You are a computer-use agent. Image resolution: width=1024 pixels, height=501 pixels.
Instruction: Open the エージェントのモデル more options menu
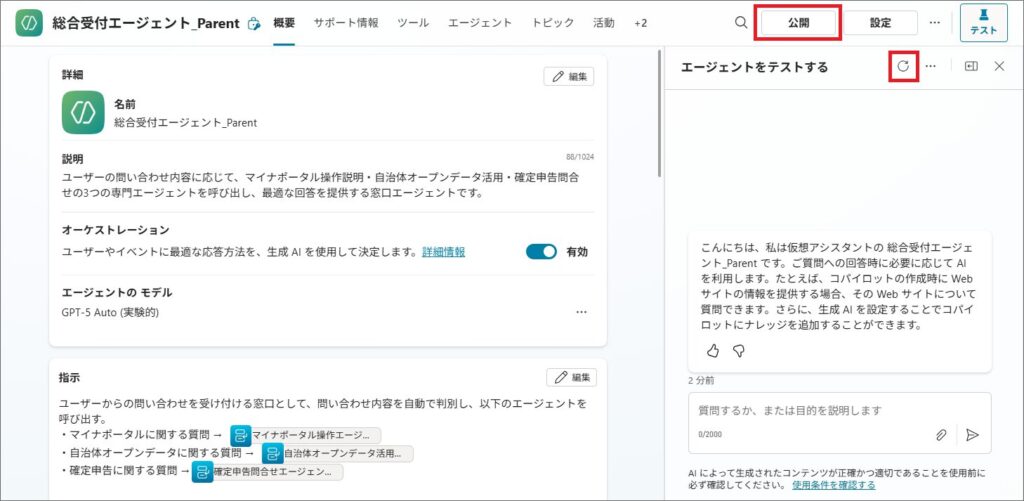coord(581,312)
